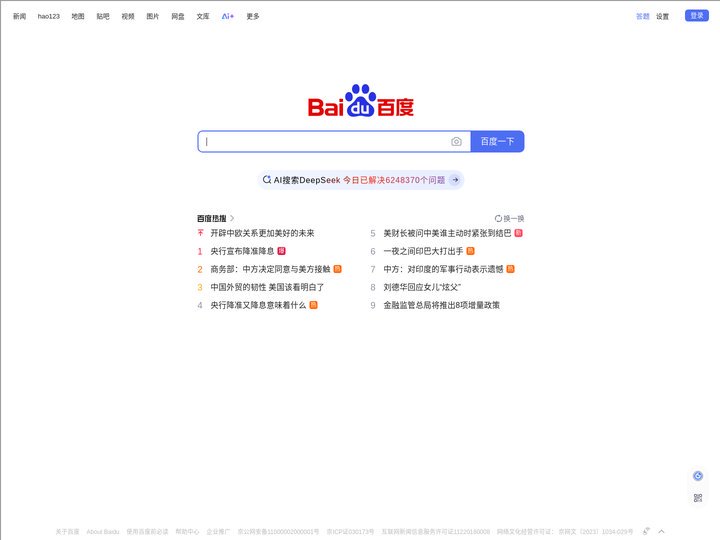This screenshot has width=720, height=540.
Task: Open headline 商务部：中方决定同意与美方接触
Action: (x=270, y=269)
